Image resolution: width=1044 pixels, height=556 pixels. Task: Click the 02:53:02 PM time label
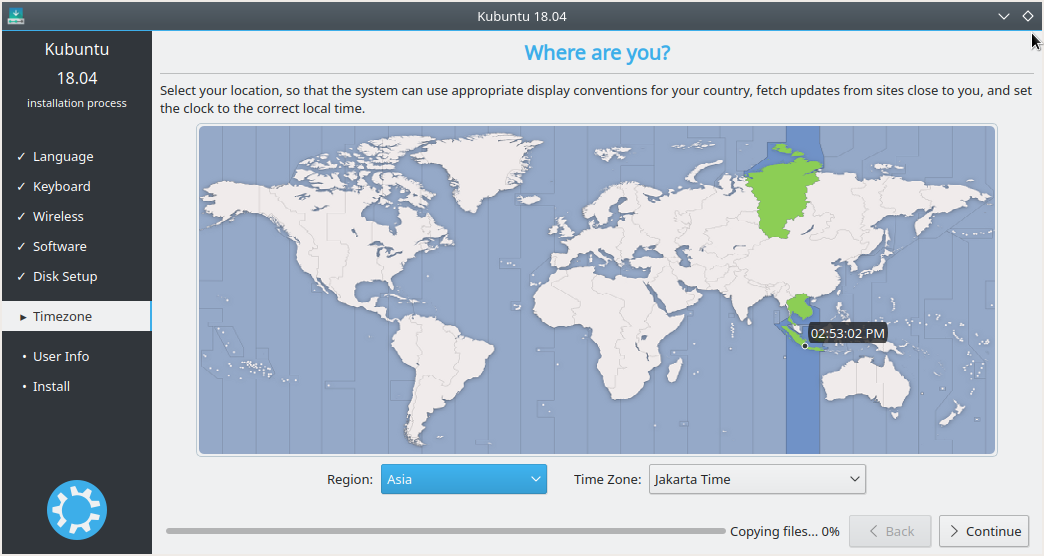(x=848, y=334)
